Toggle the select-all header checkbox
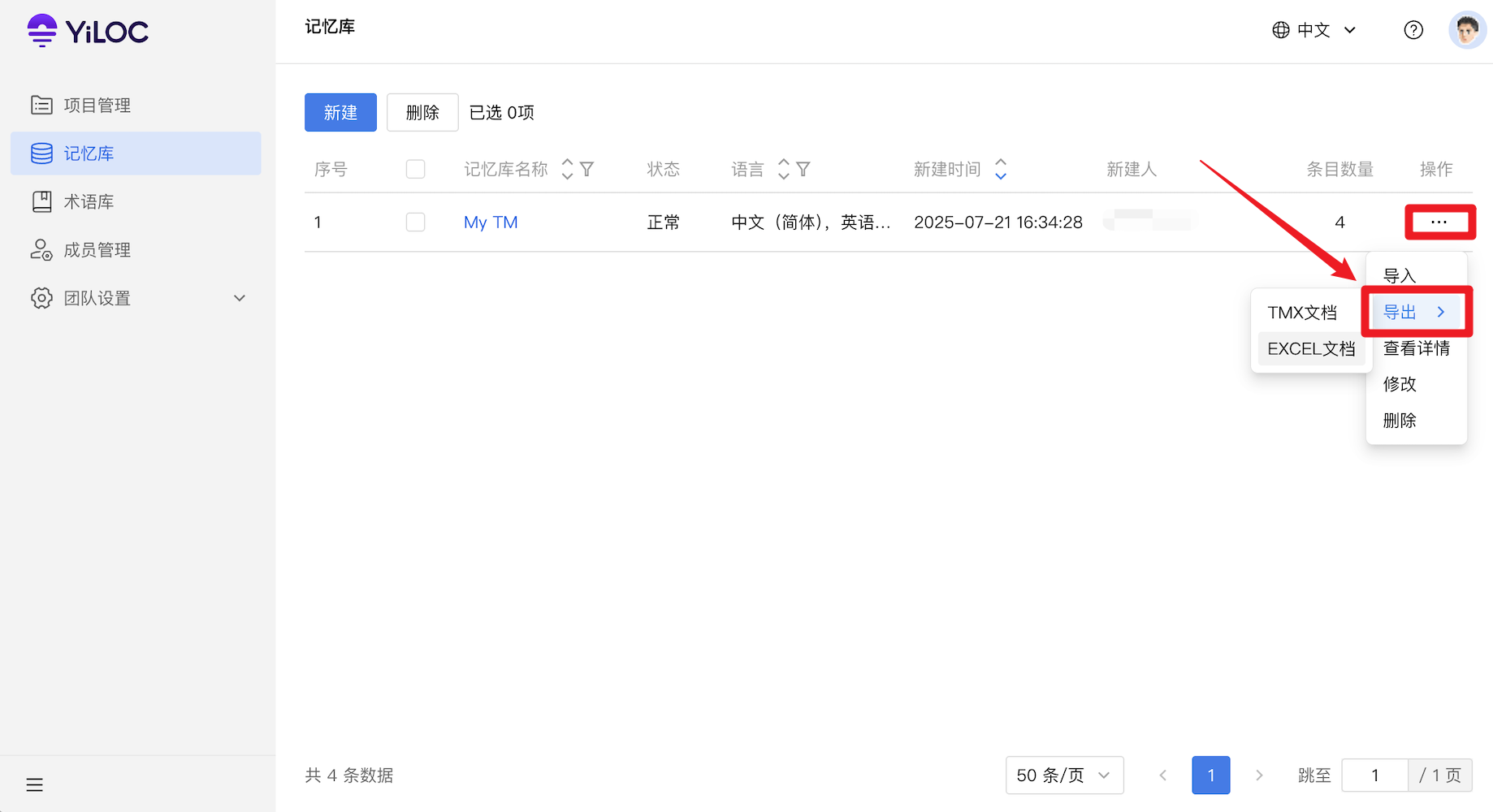This screenshot has height=812, width=1493. 415,169
